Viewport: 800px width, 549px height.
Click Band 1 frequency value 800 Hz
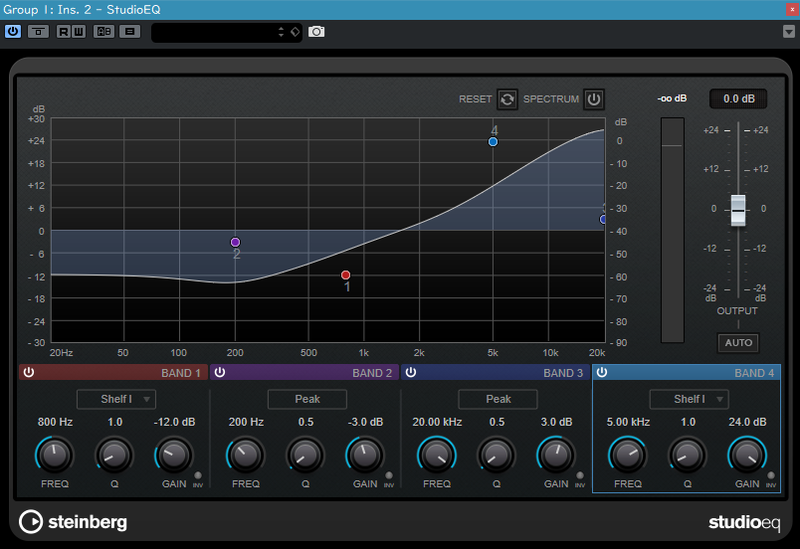(55, 422)
